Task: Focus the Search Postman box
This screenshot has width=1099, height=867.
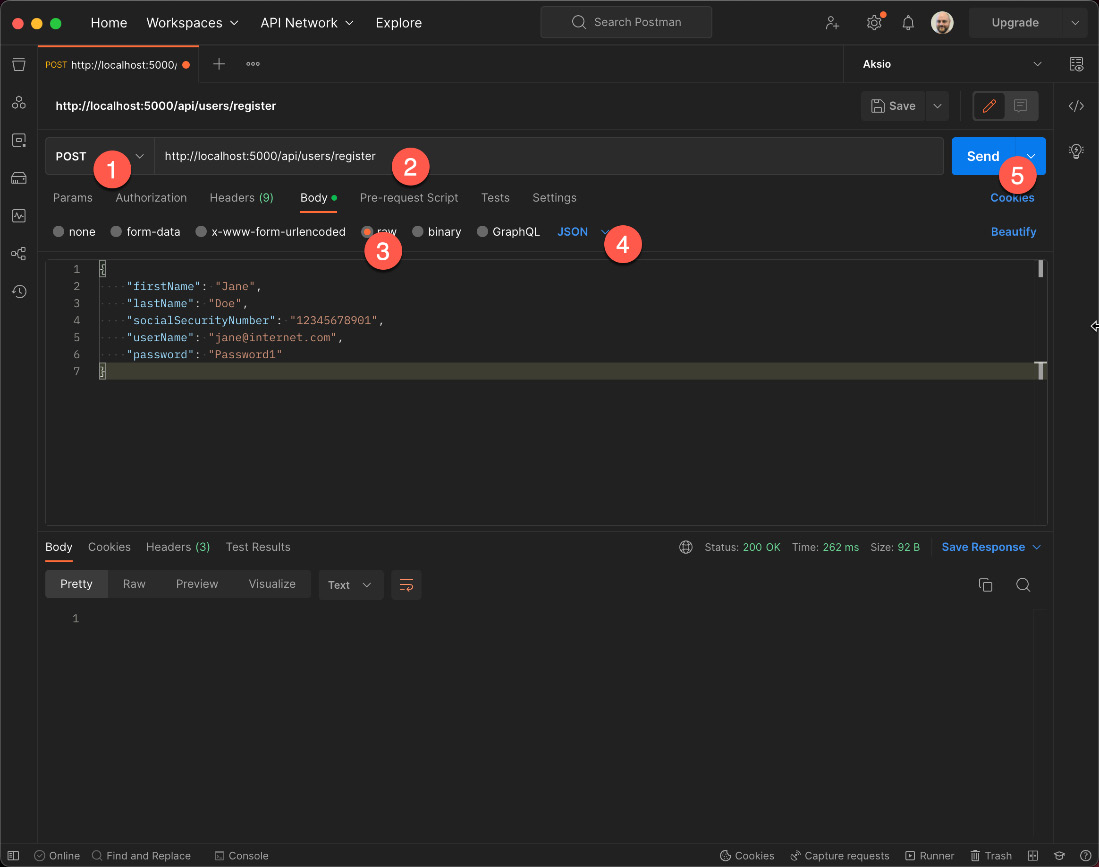Action: [x=626, y=22]
